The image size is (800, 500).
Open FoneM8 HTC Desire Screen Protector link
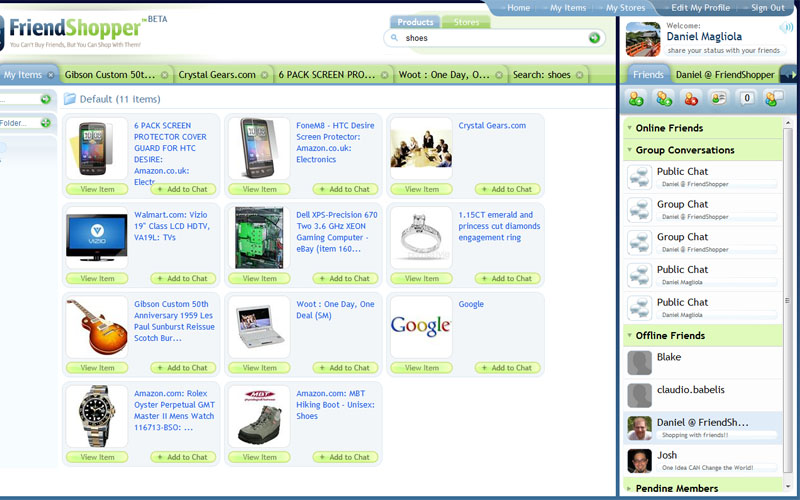[x=335, y=142]
